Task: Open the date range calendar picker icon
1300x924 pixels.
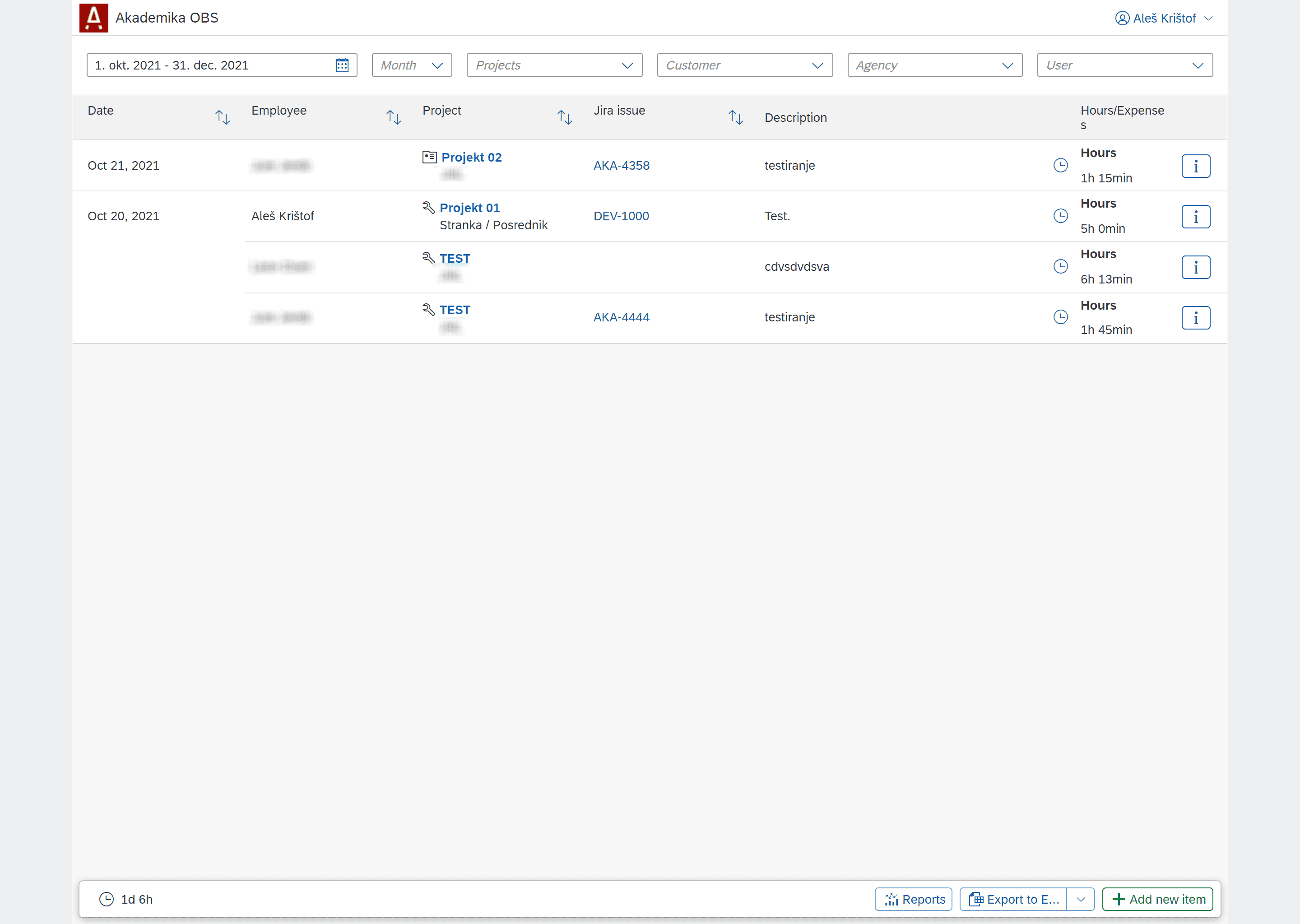Action: tap(342, 65)
